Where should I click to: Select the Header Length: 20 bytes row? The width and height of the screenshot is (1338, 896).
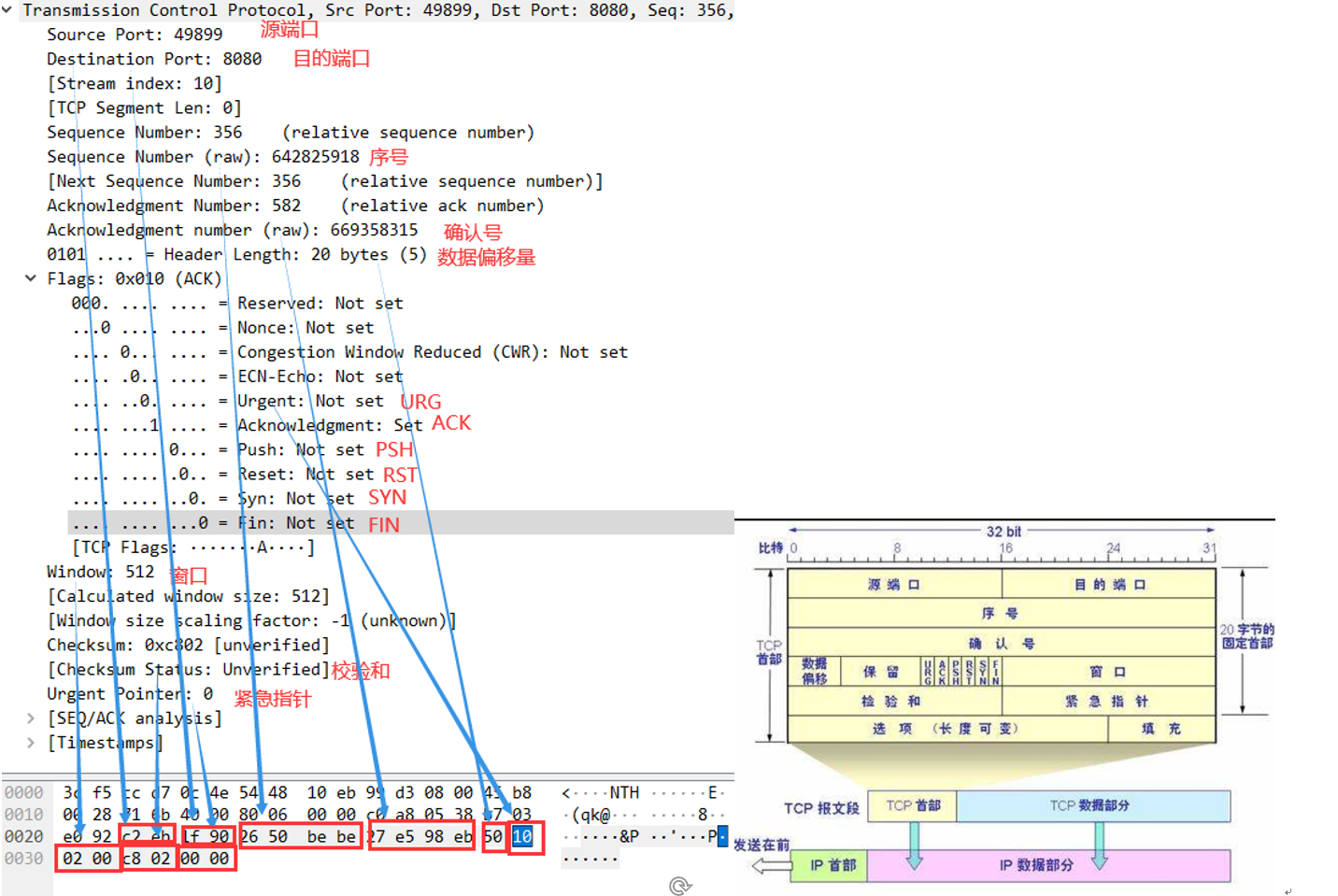click(x=236, y=254)
